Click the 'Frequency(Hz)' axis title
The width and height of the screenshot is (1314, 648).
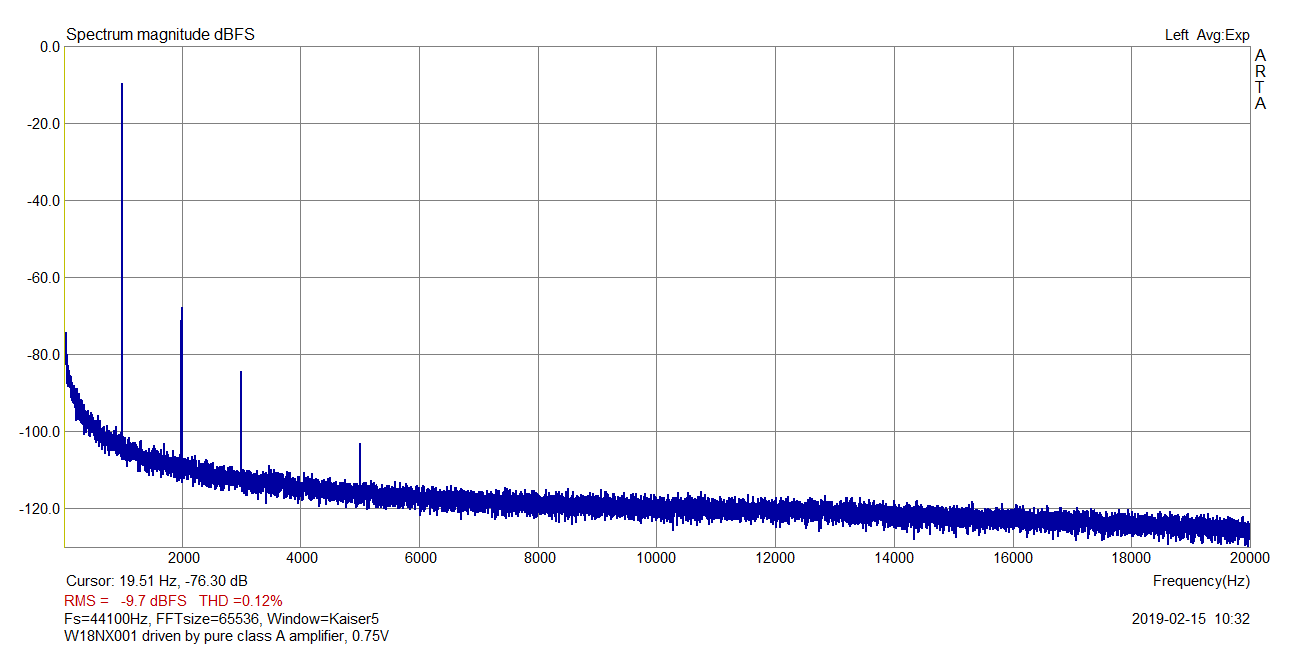click(1201, 581)
